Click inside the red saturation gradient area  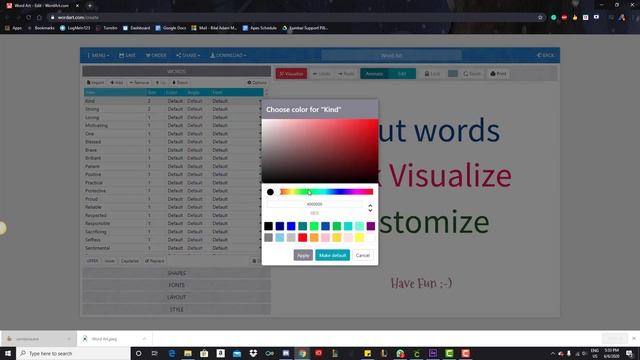coord(320,151)
